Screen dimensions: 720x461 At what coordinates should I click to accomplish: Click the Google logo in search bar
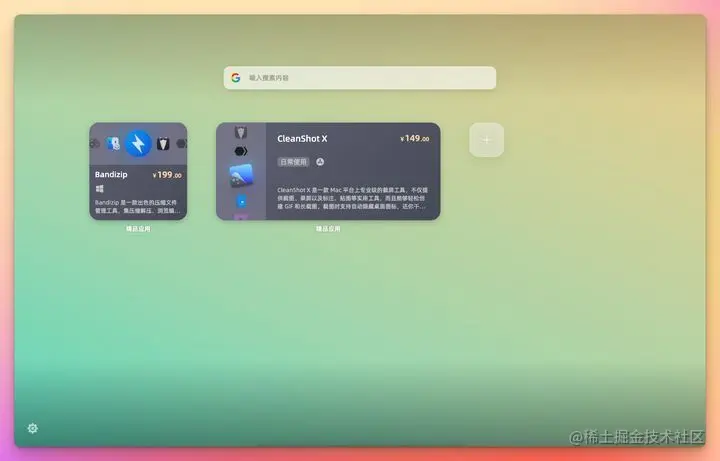236,78
